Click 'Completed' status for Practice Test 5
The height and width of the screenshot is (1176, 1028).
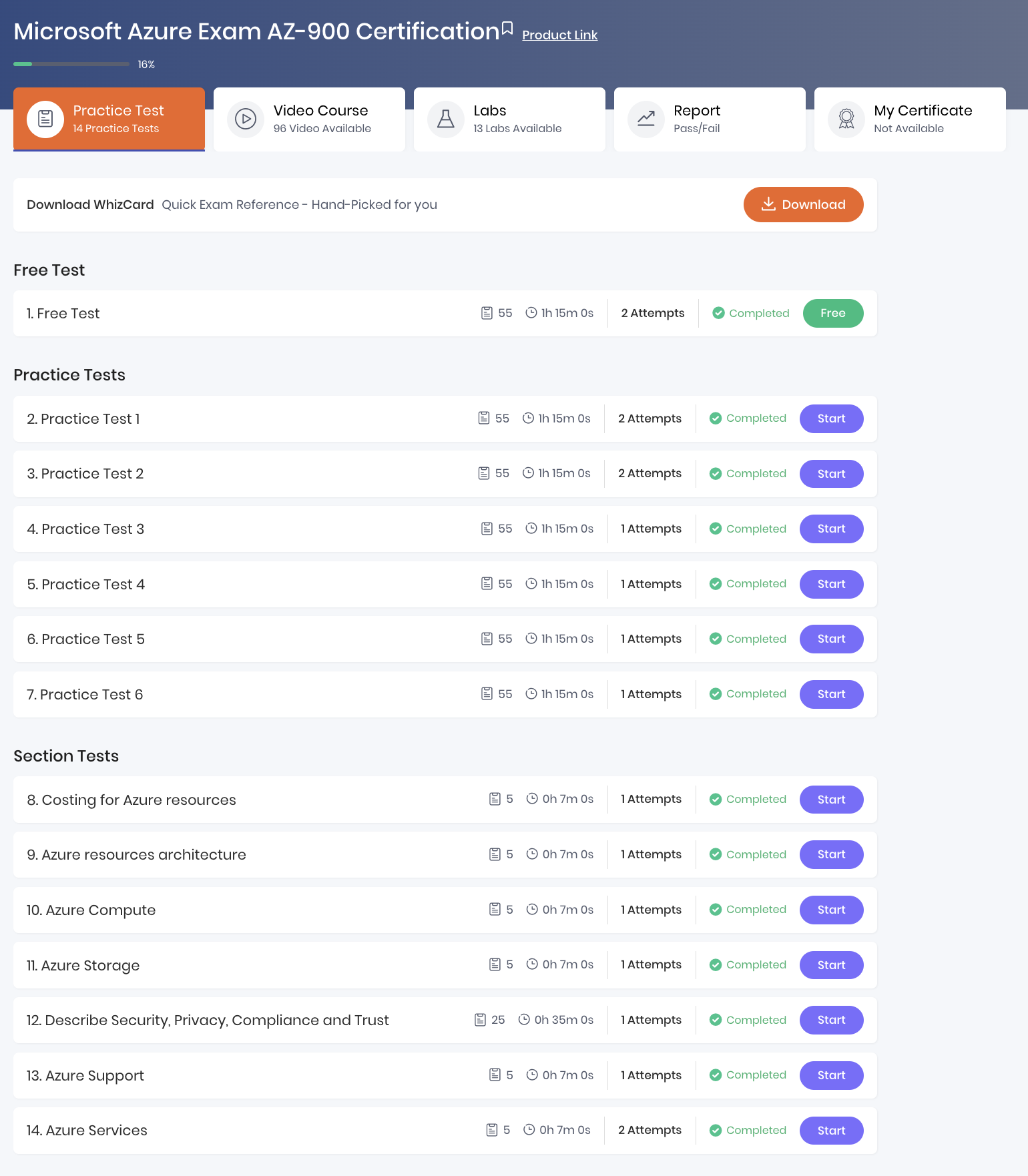pos(756,639)
